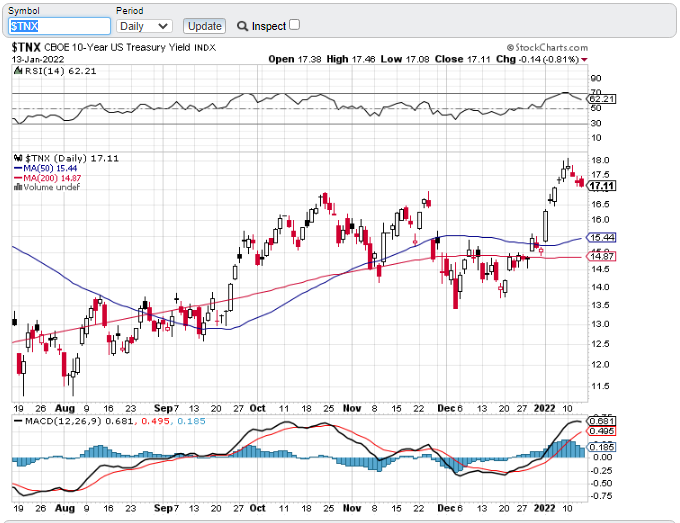Click the magnifier Inspect icon
Screen dimensions: 680x523
point(242,26)
